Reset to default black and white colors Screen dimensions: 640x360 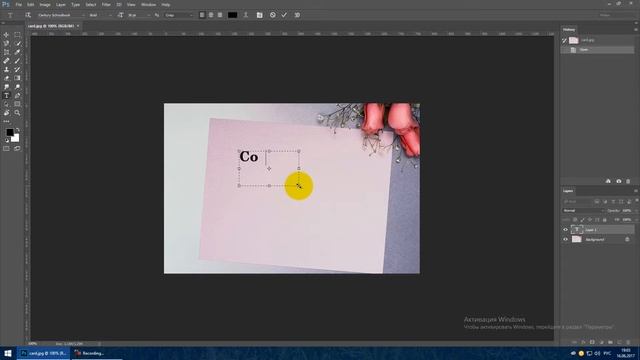click(x=7, y=140)
